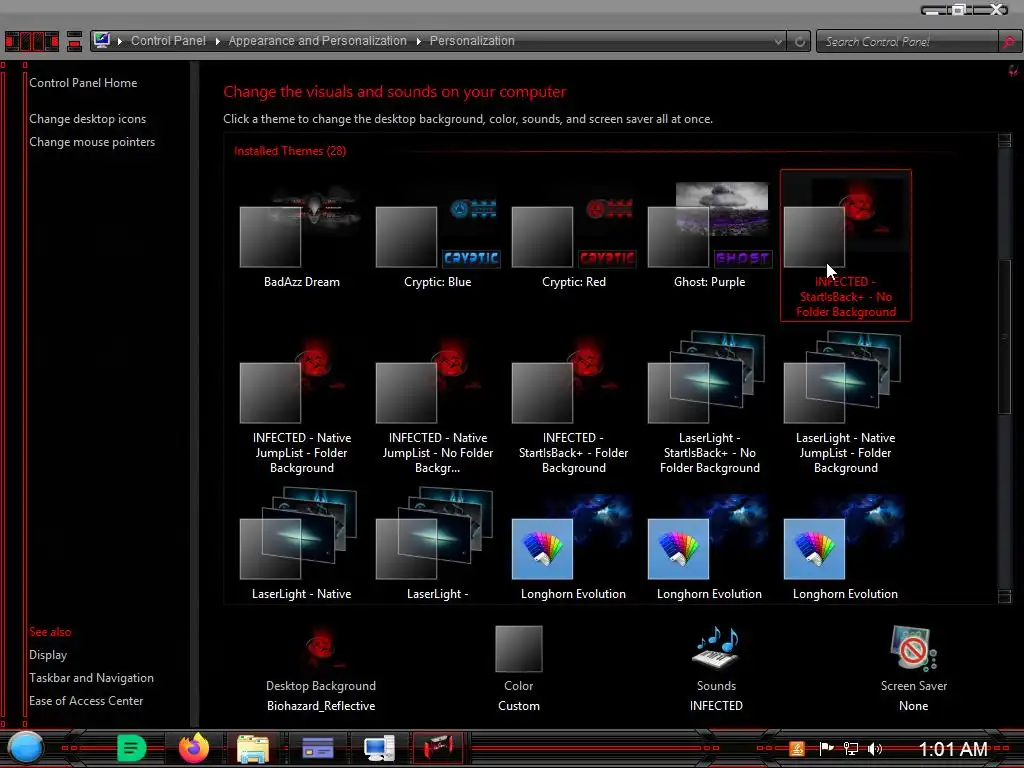Screen dimensions: 1024x768
Task: Click the theme list scrollbar thumb
Action: [x=1004, y=336]
